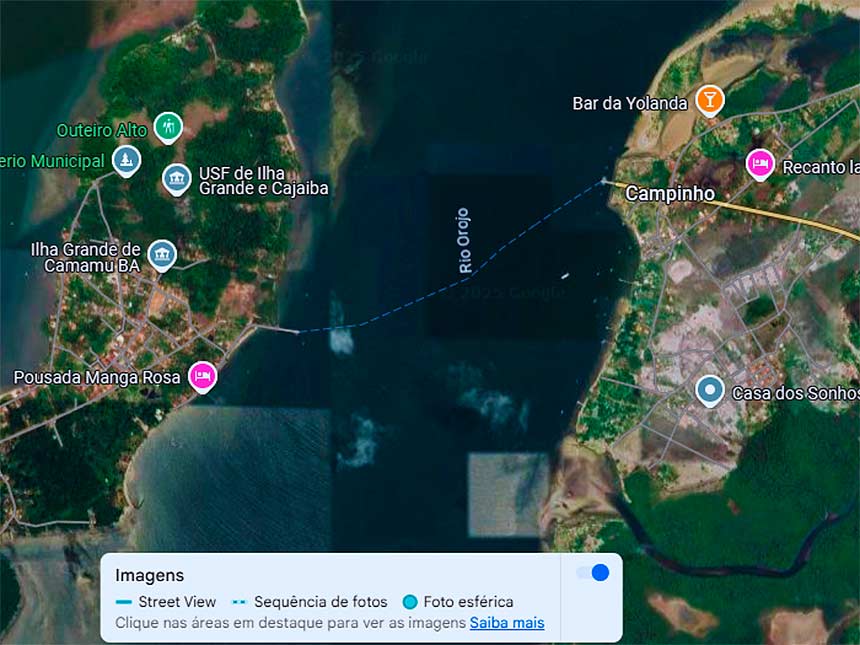This screenshot has height=645, width=860.
Task: Open the Saiba mais link
Action: coord(507,623)
